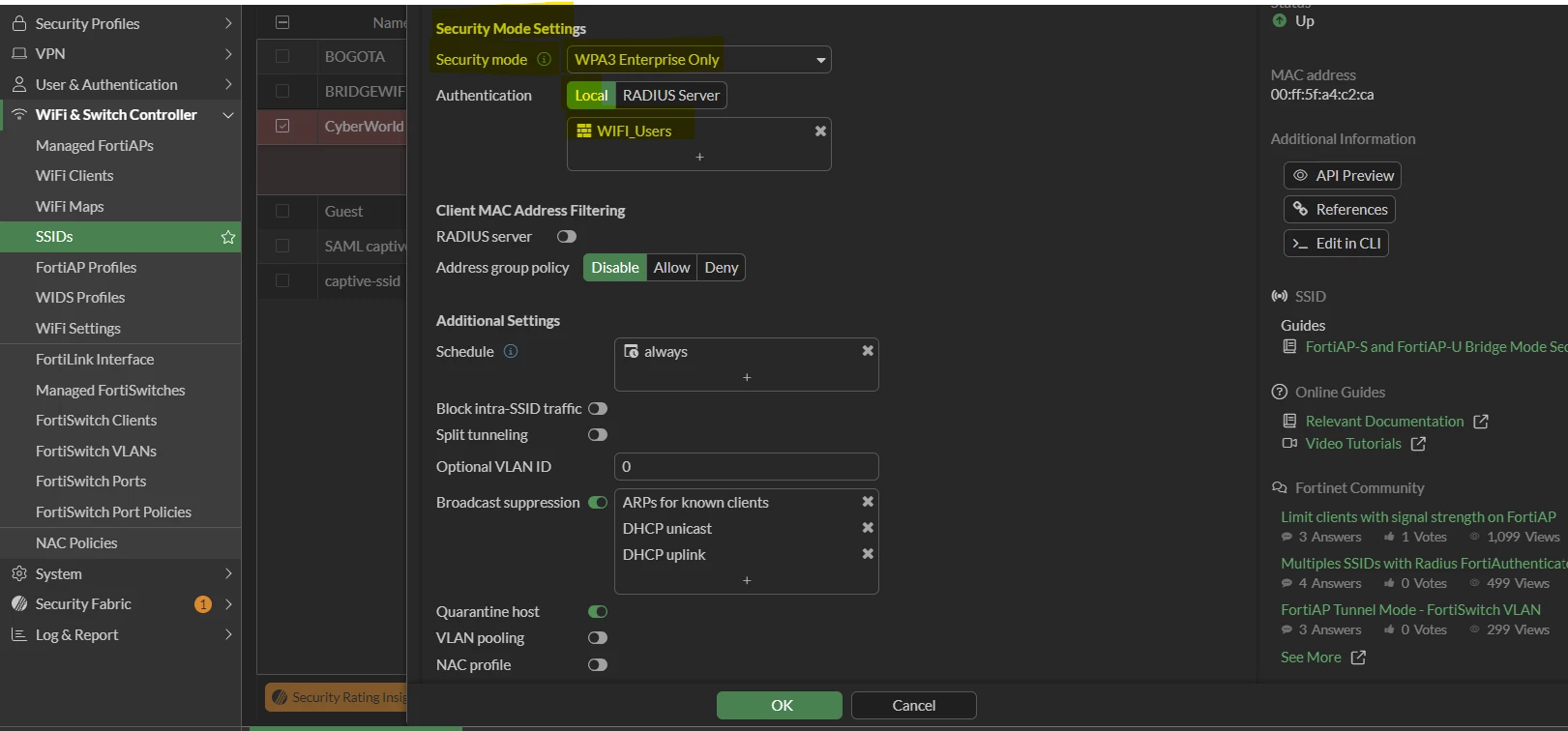Check the Guest row checkbox
The width and height of the screenshot is (1568, 731).
282,211
